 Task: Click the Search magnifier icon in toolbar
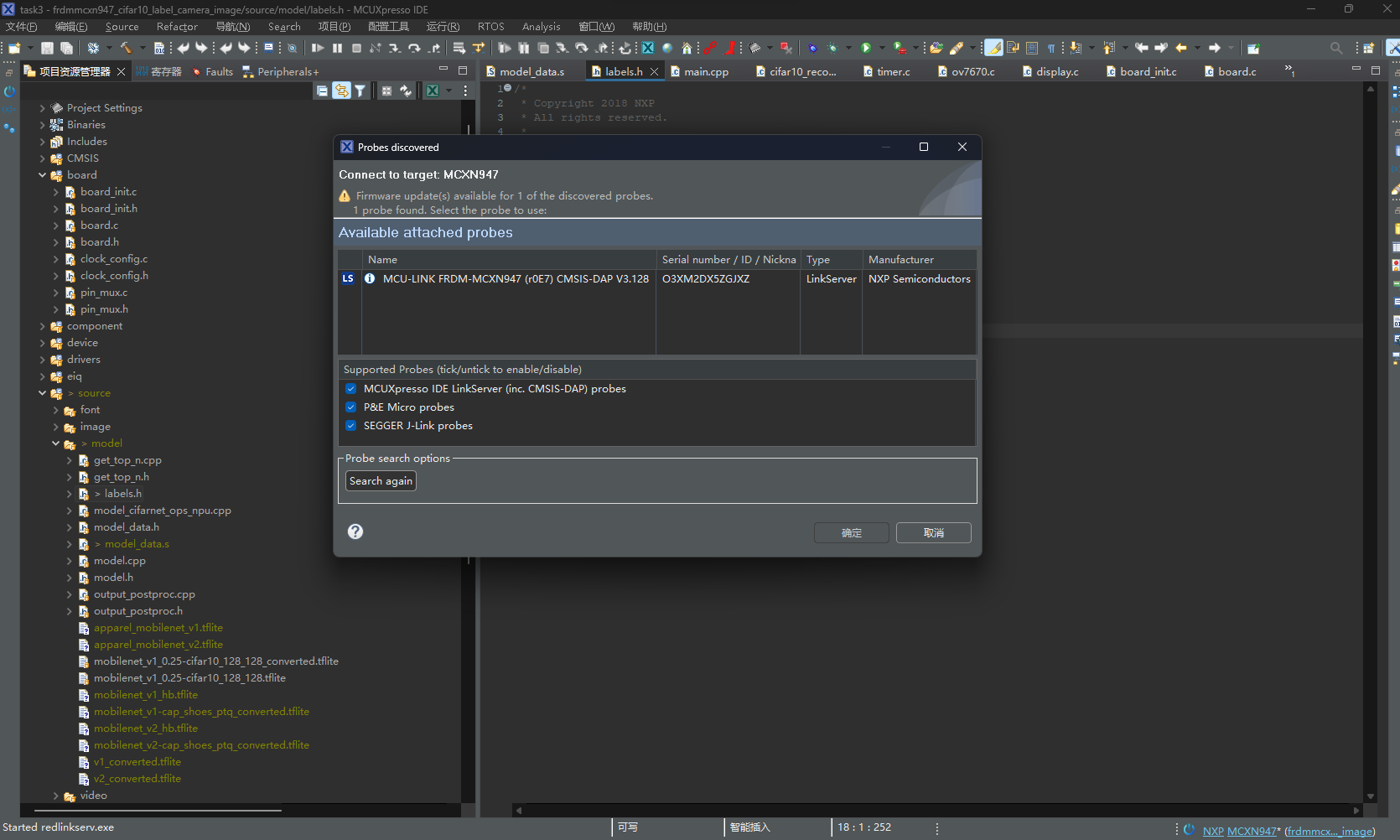tap(1336, 49)
